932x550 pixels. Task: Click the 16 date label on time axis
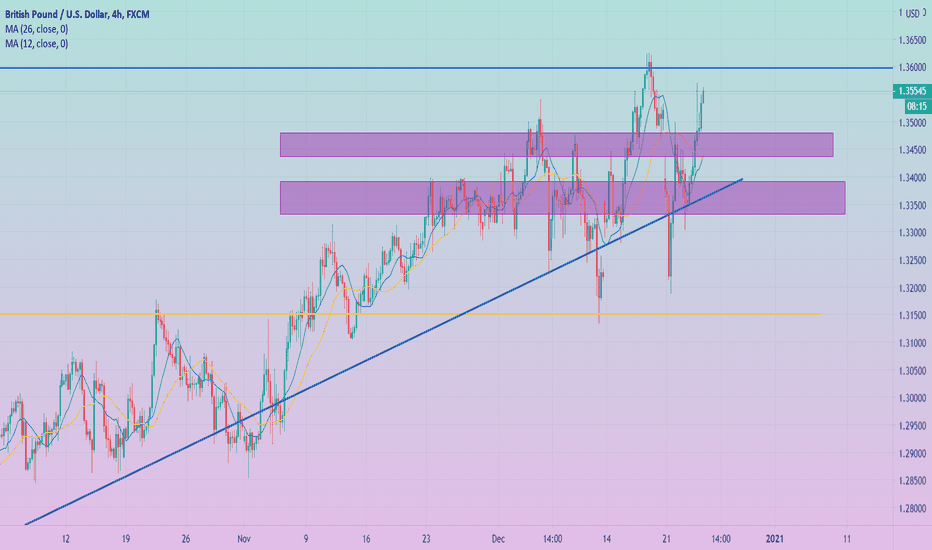[x=366, y=539]
